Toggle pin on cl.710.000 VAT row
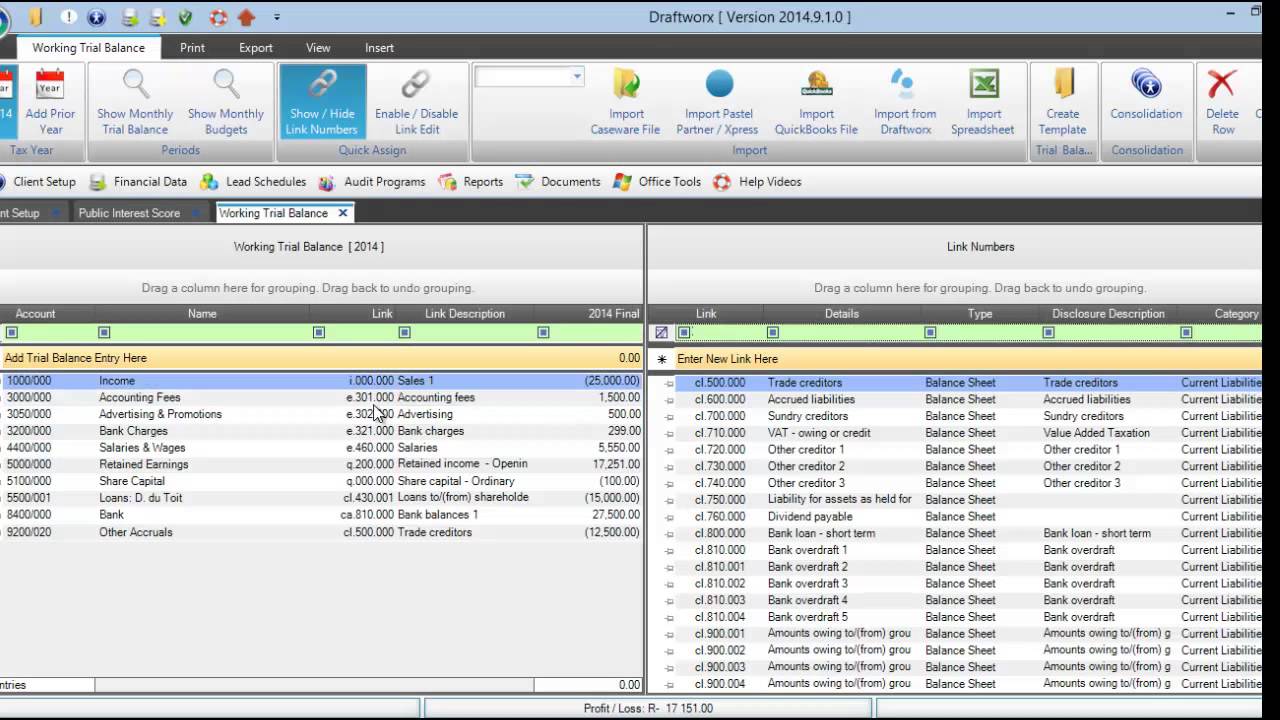Screen dimensions: 1280x720 [x=669, y=433]
